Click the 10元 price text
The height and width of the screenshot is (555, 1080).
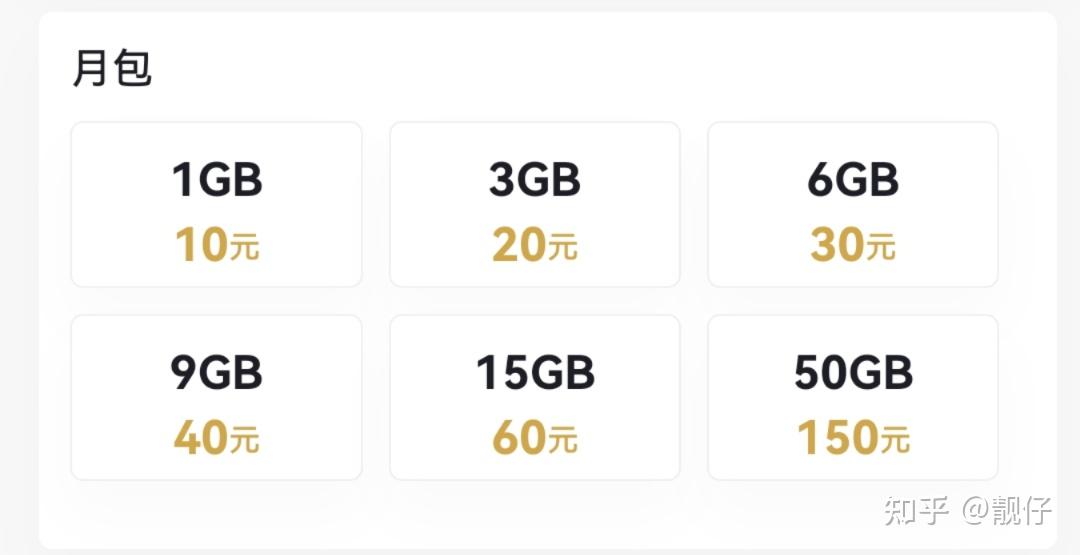[x=217, y=245]
